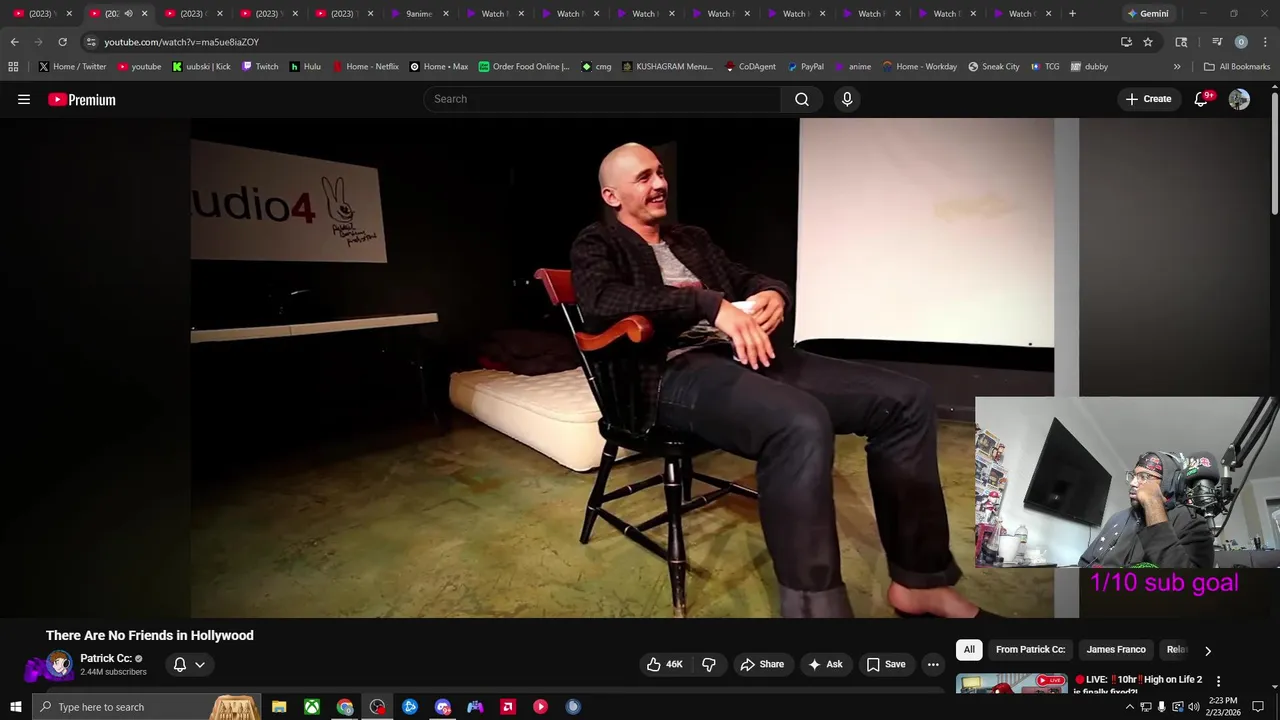
Task: Open bookmarks bar apps grid icon
Action: tap(13, 66)
